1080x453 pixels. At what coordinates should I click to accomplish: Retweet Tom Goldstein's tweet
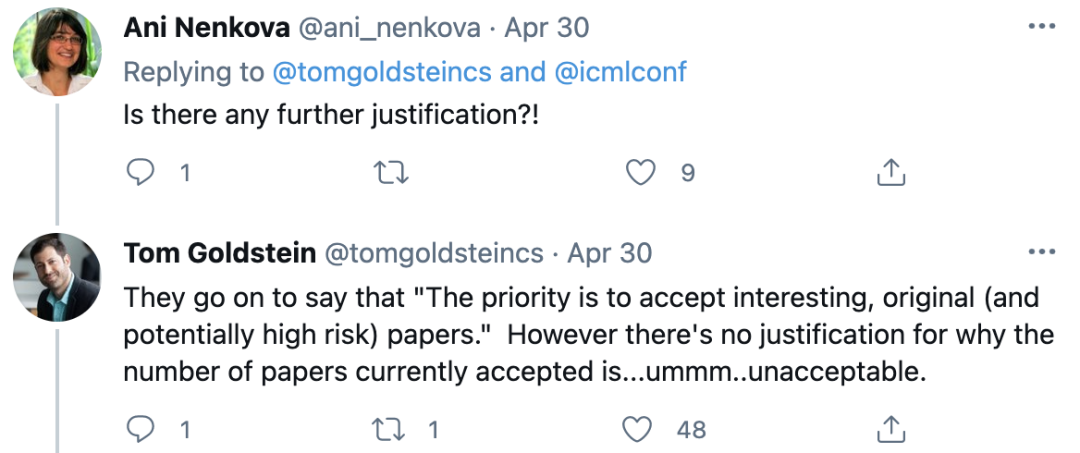coord(385,430)
